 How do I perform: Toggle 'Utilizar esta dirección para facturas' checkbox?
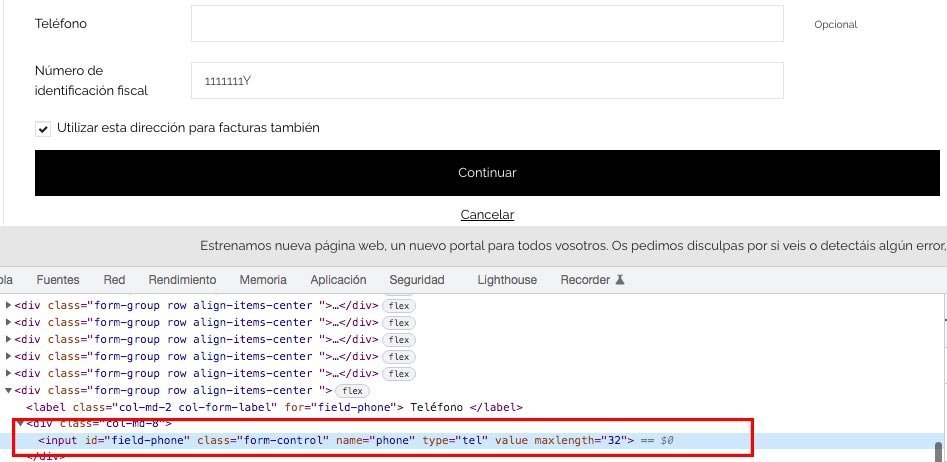click(43, 129)
